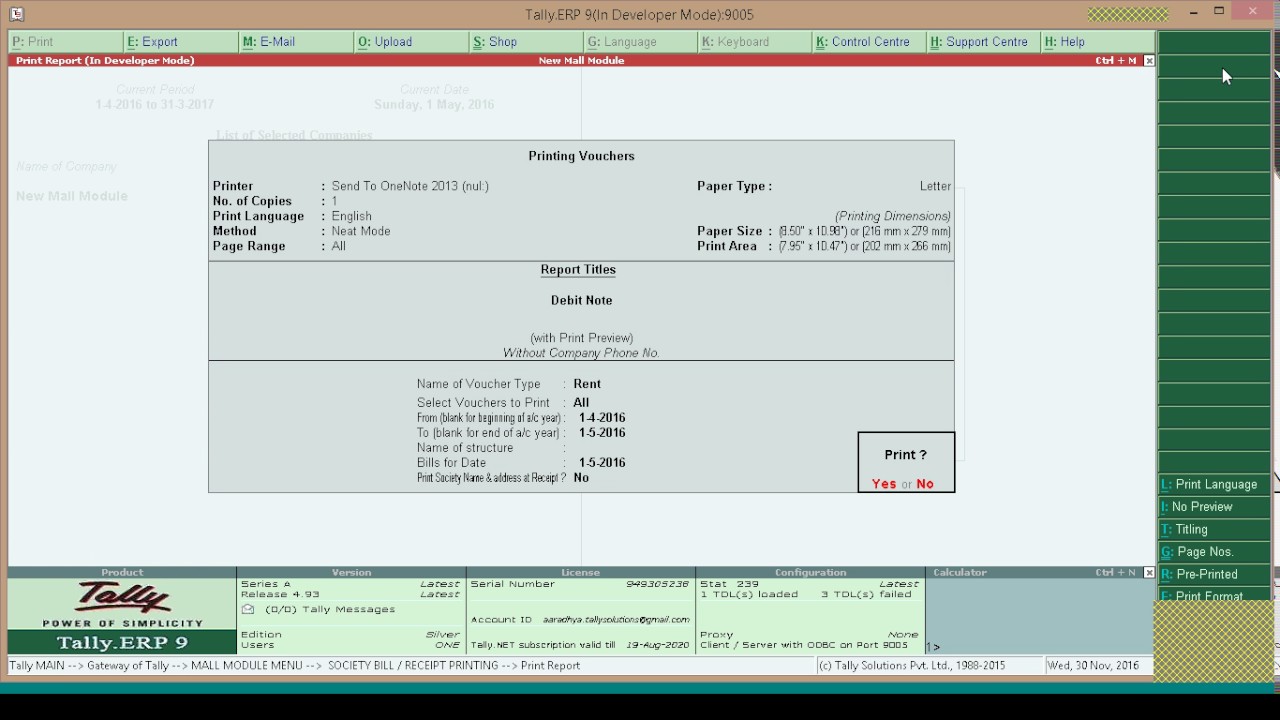The width and height of the screenshot is (1280, 720).
Task: Click the 1 TDL(s) loaded text
Action: pos(749,594)
